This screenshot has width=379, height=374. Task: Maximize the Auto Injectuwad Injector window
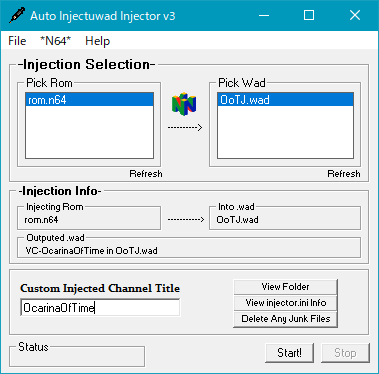pos(309,15)
